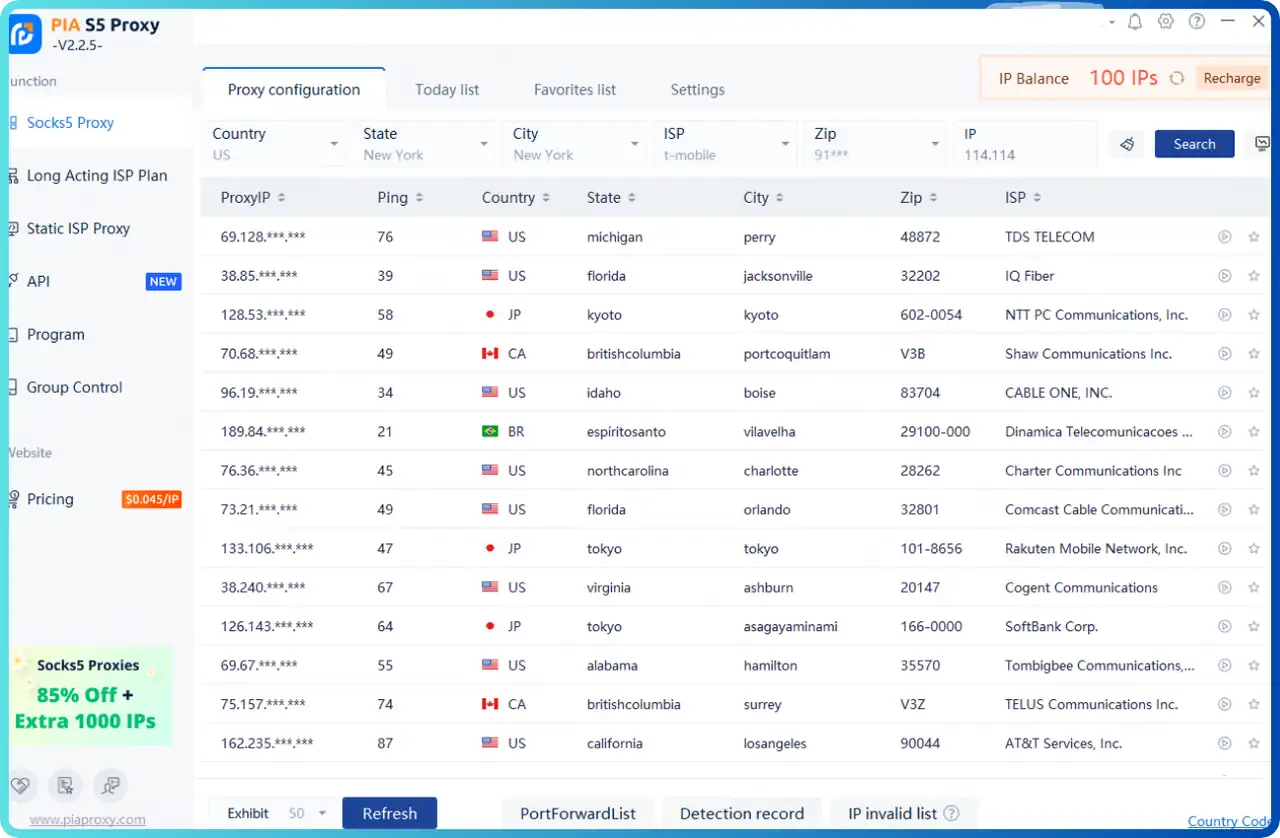
Task: Switch to the Today list tab
Action: tap(447, 89)
